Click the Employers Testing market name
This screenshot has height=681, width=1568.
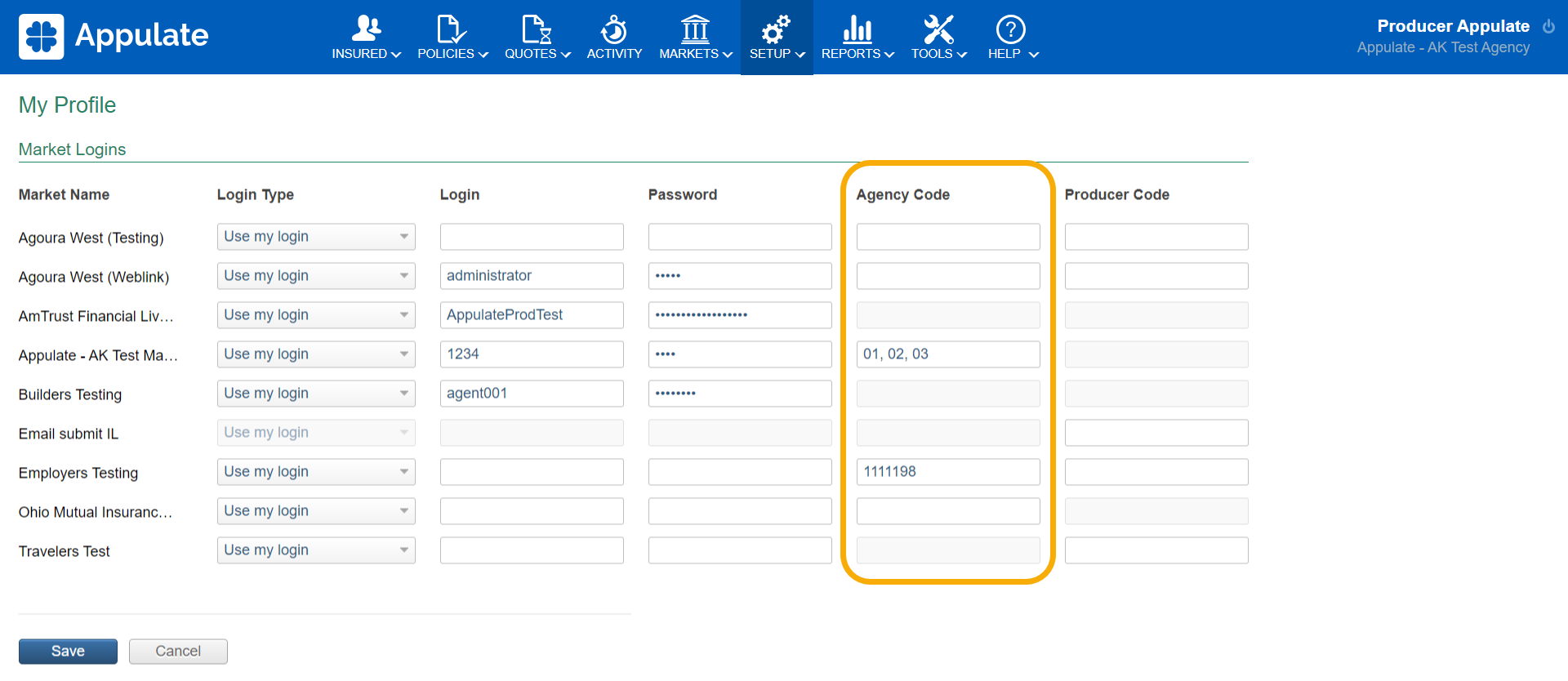(78, 473)
